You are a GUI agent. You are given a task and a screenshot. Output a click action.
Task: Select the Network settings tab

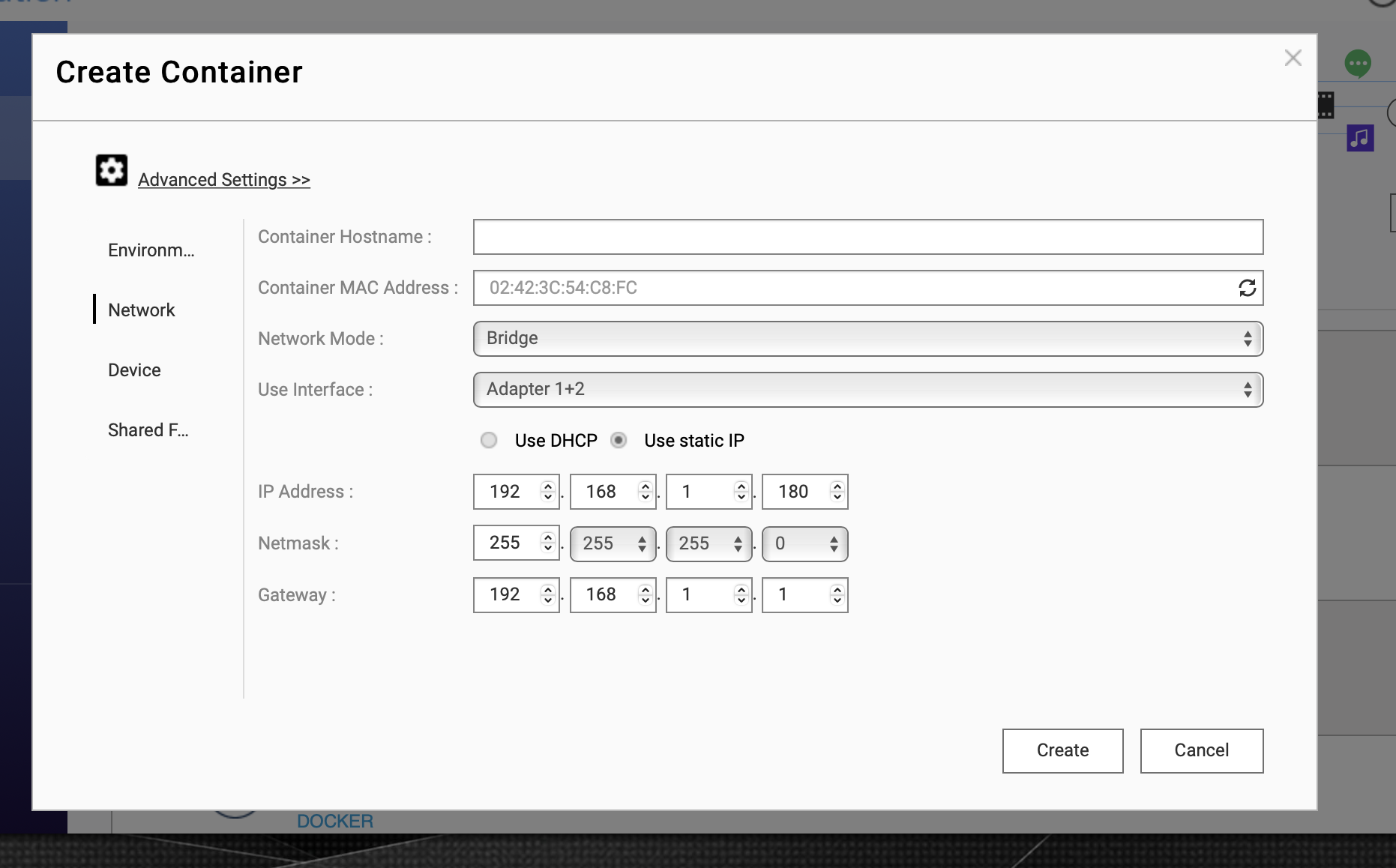(141, 310)
